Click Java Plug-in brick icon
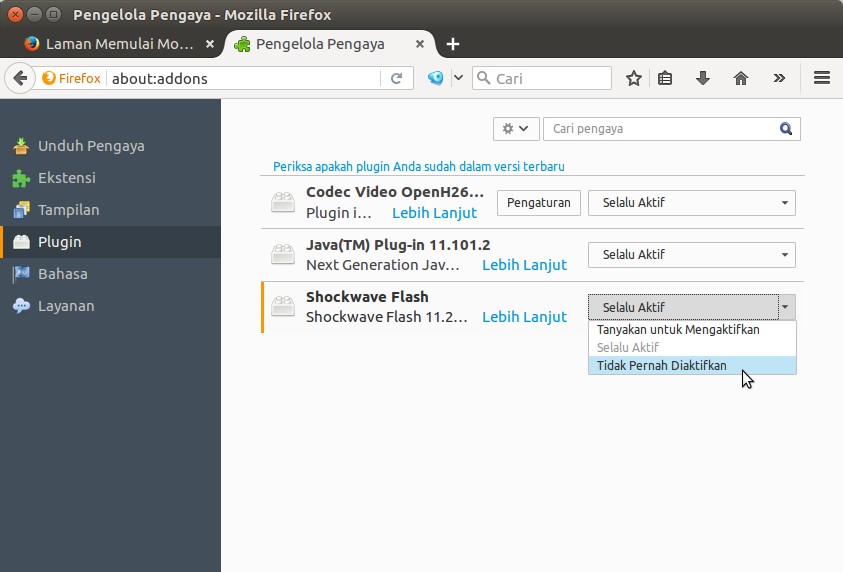The height and width of the screenshot is (572, 843). pyautogui.click(x=283, y=254)
